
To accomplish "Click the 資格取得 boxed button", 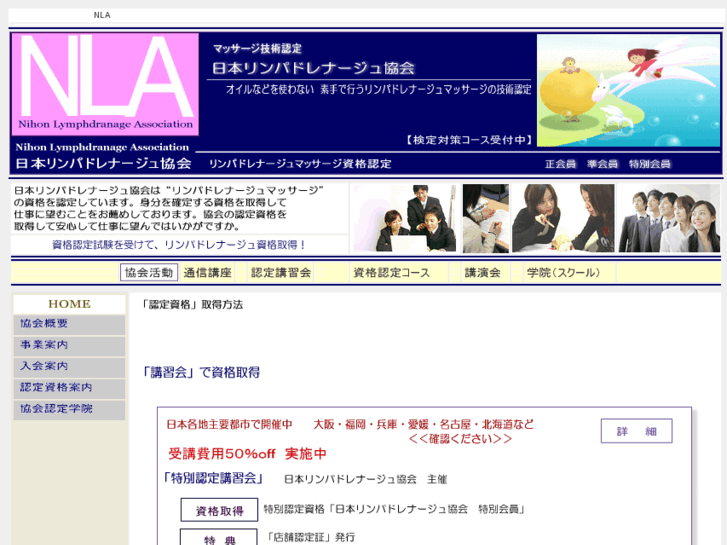I will click(219, 510).
